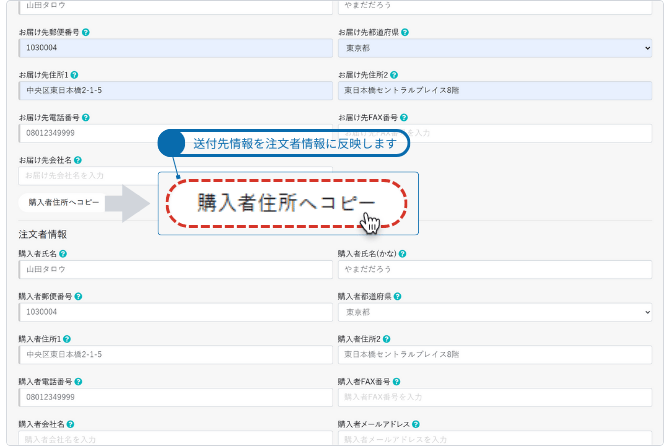Click the 購入者住所2 address field

tap(495, 354)
